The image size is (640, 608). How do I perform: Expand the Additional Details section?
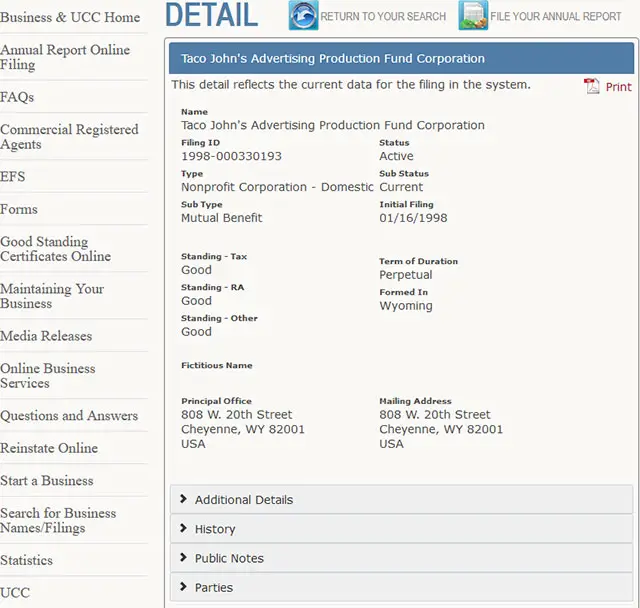pyautogui.click(x=401, y=499)
